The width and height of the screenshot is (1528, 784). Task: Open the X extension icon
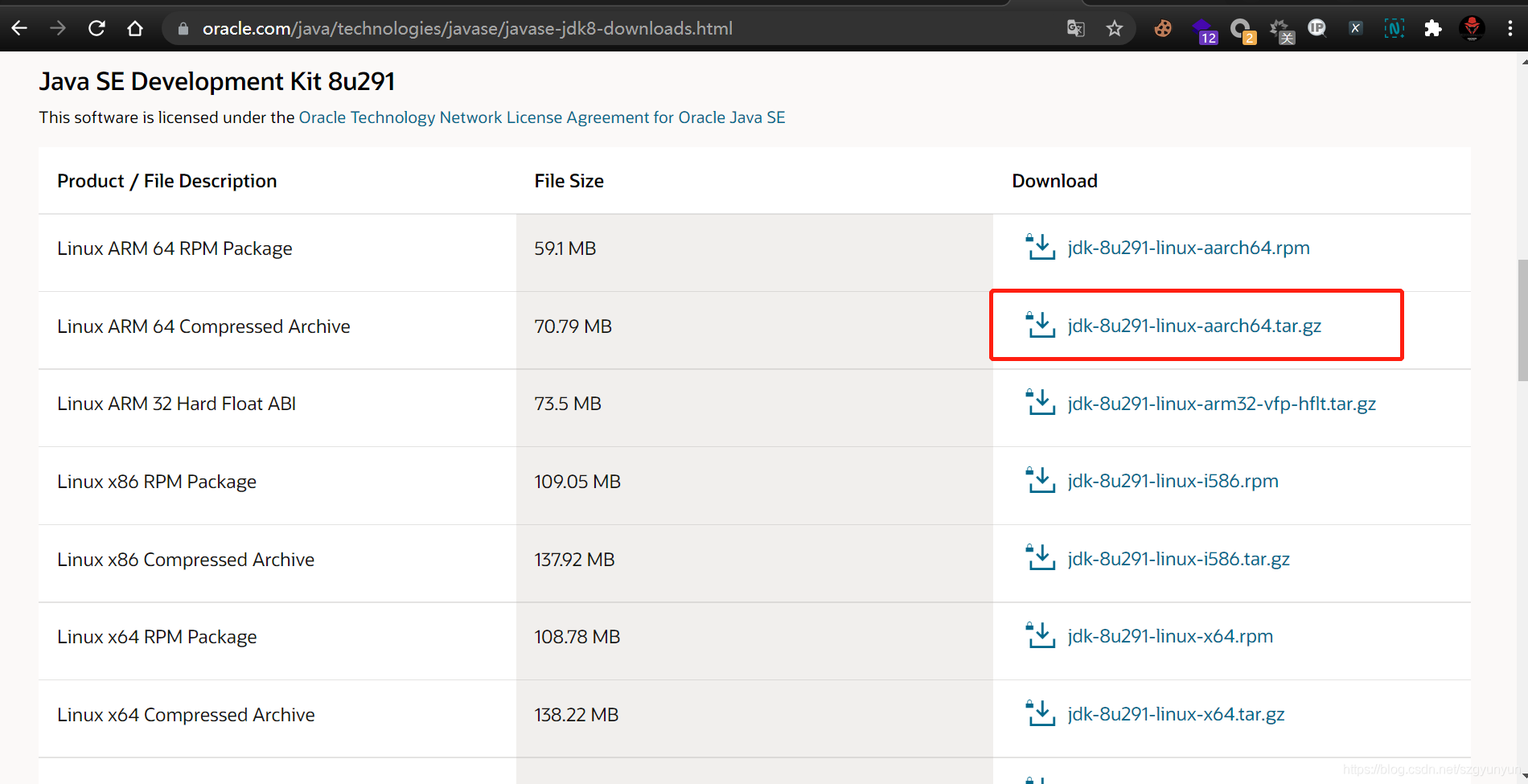tap(1355, 28)
